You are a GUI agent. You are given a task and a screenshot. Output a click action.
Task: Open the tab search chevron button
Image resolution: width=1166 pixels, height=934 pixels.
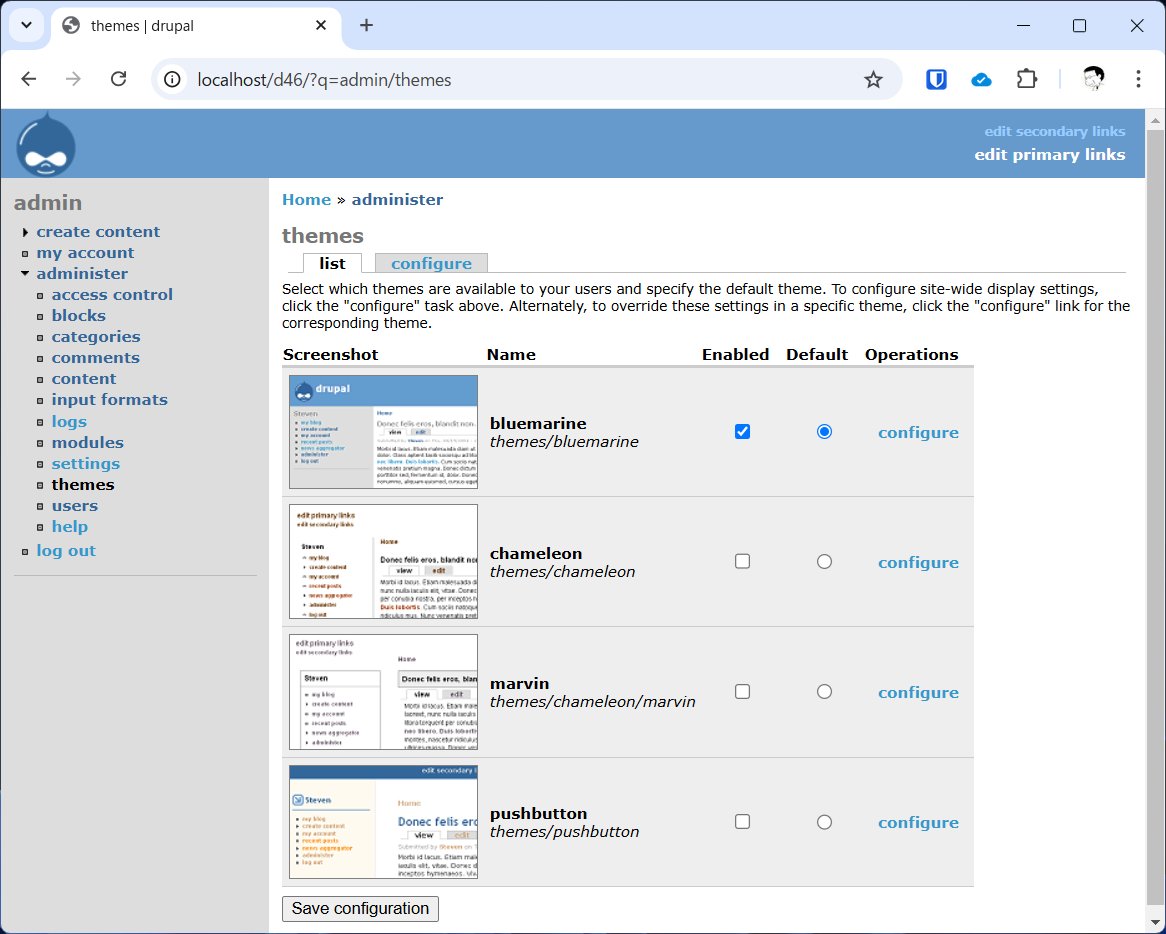point(27,25)
